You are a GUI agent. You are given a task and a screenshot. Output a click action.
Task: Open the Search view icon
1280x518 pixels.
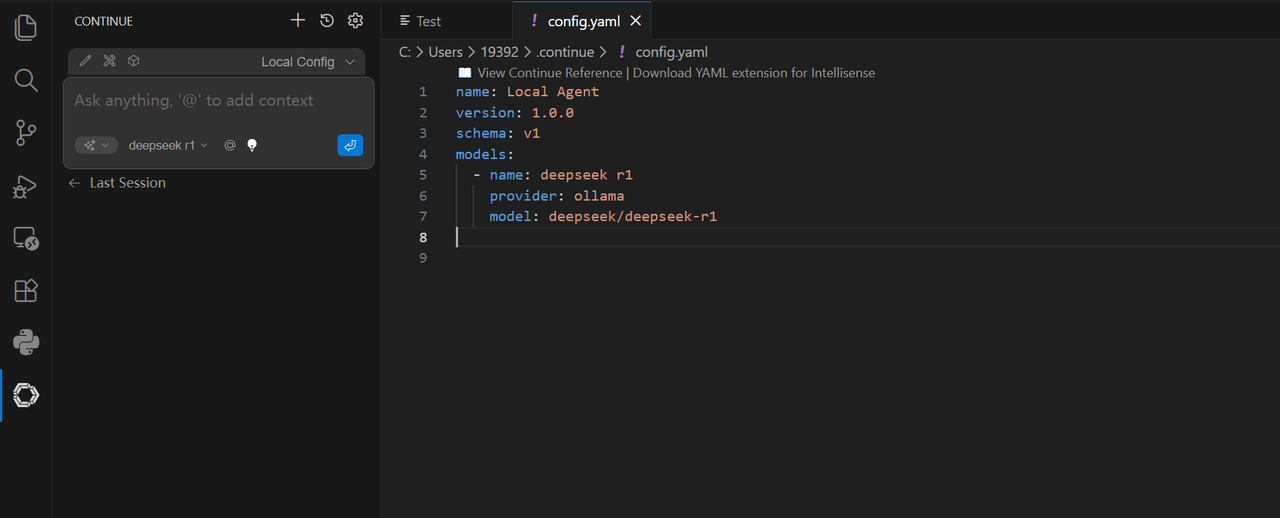click(26, 80)
